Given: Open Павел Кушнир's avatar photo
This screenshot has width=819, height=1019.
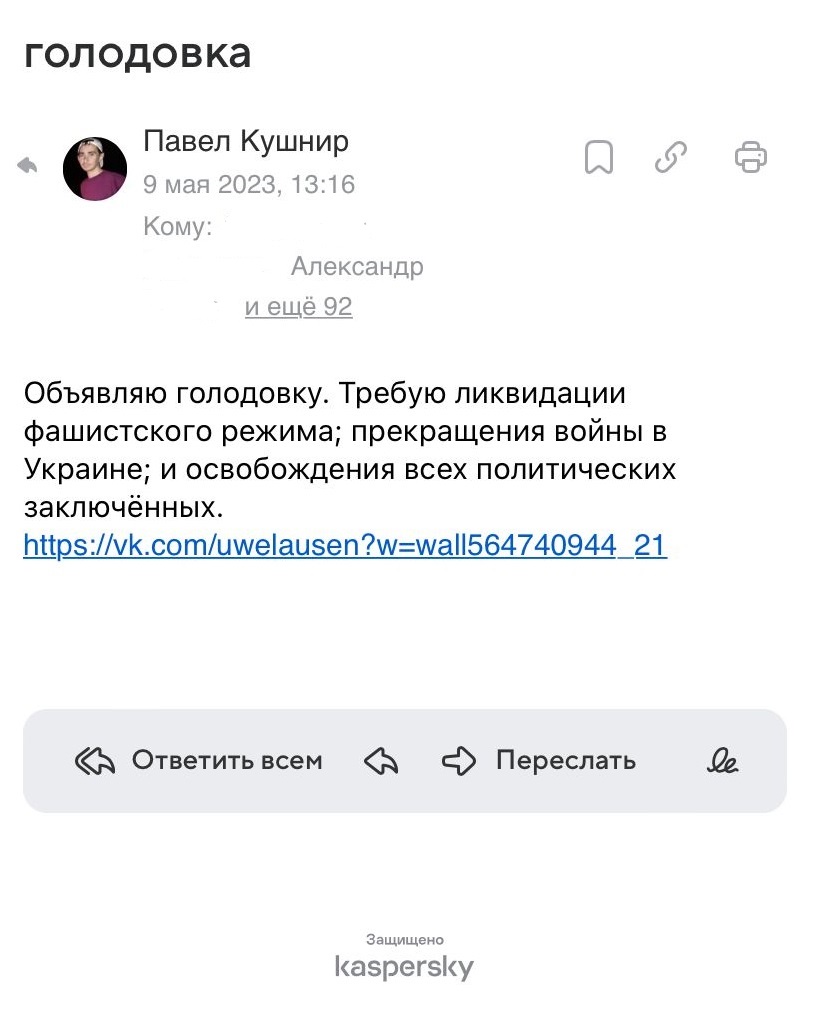Looking at the screenshot, I should tap(95, 169).
